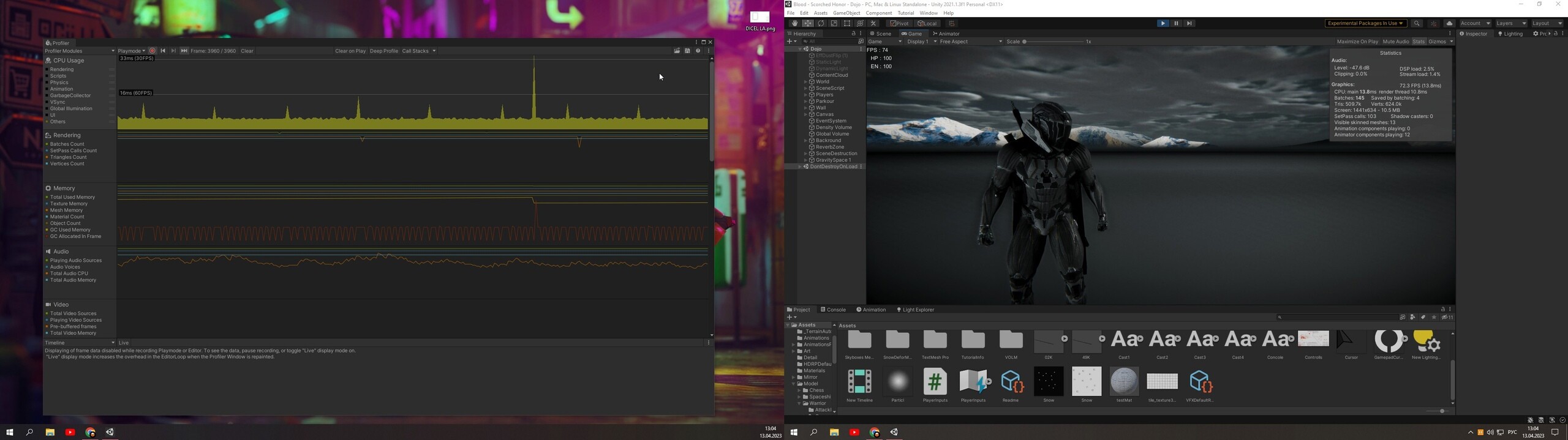Click the grid snapping icon in Unity toolbar
The height and width of the screenshot is (440, 1568).
(952, 23)
